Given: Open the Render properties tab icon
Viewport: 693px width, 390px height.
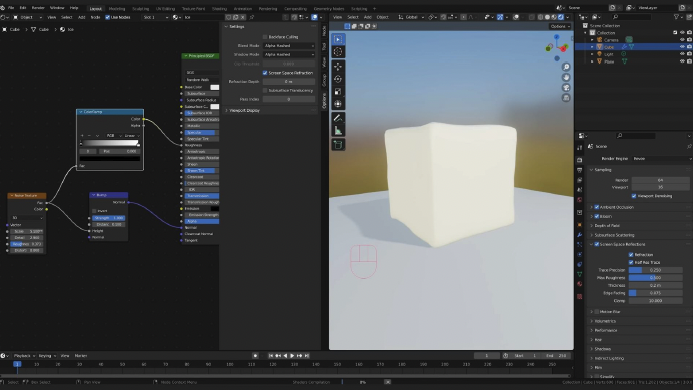Looking at the screenshot, I should [x=579, y=160].
